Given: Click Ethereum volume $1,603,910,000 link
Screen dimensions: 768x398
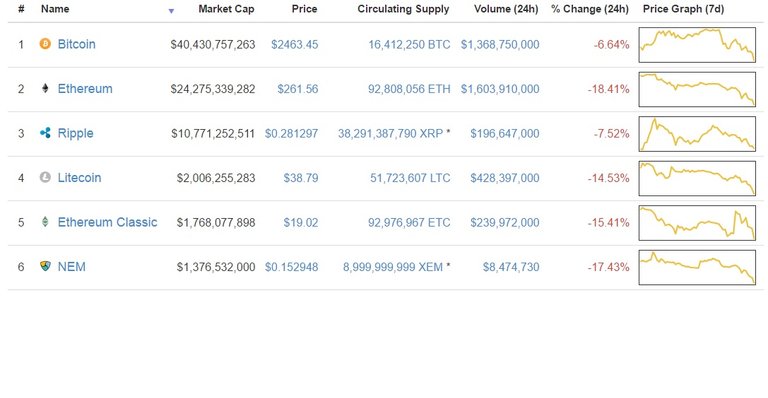Looking at the screenshot, I should pos(500,89).
